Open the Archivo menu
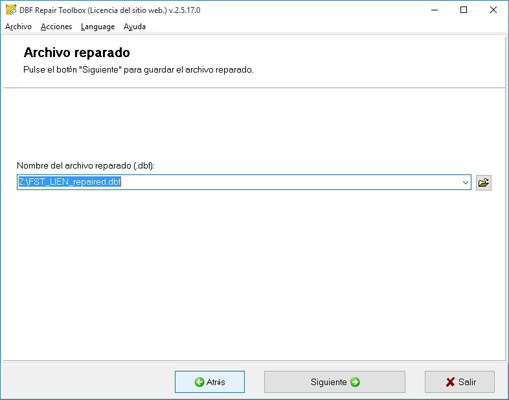Image resolution: width=509 pixels, height=400 pixels. click(x=18, y=27)
